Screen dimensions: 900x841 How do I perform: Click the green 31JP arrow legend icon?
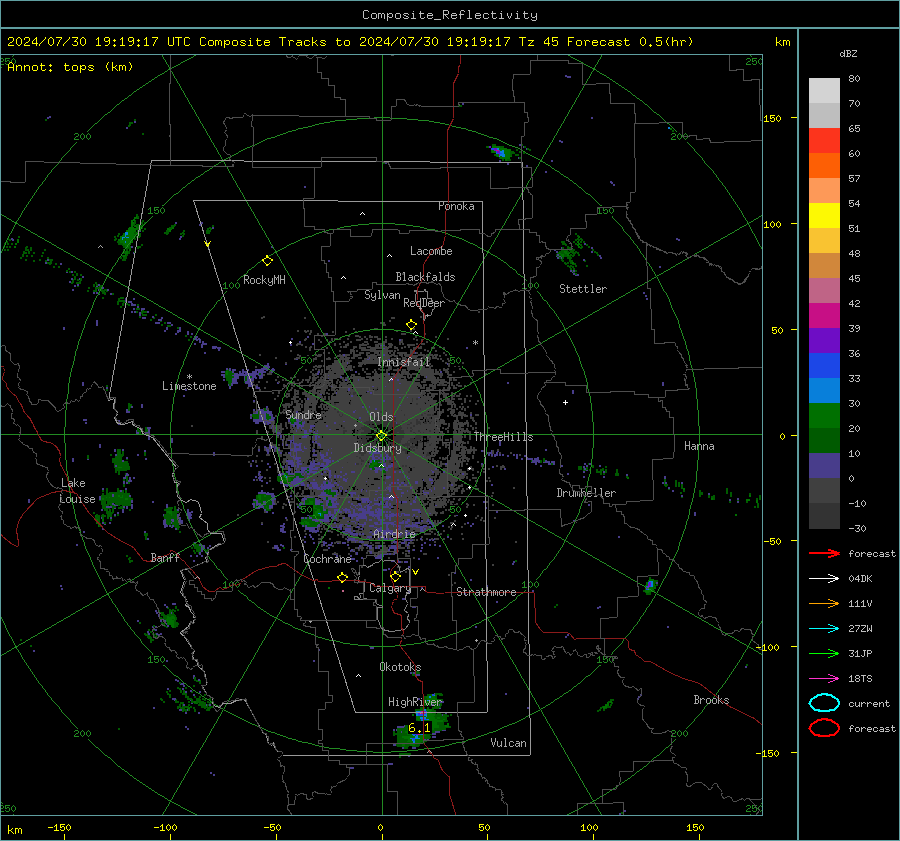[x=824, y=653]
